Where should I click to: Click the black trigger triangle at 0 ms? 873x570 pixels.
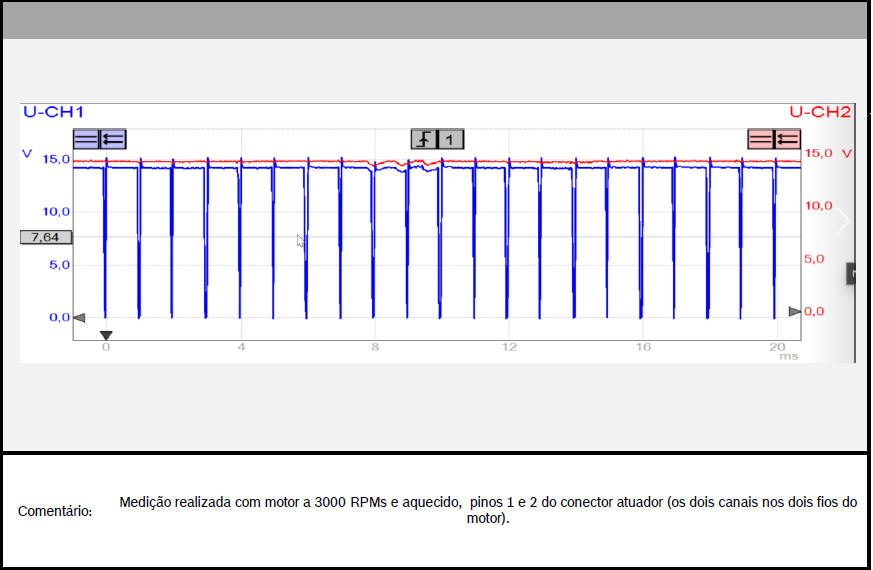[106, 336]
